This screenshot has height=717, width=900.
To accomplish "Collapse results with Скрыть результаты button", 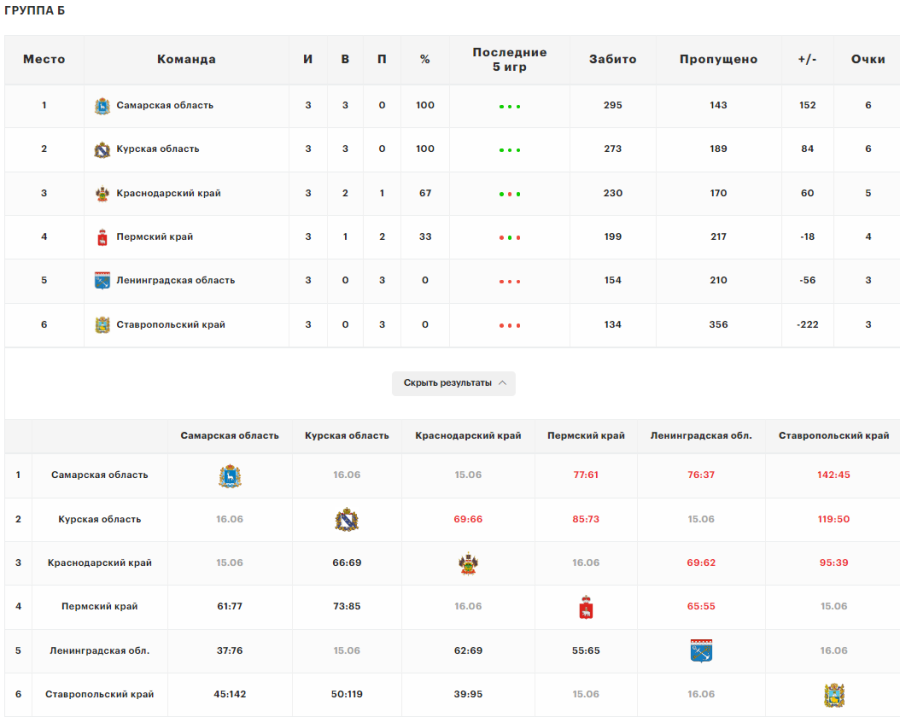I will [x=448, y=383].
